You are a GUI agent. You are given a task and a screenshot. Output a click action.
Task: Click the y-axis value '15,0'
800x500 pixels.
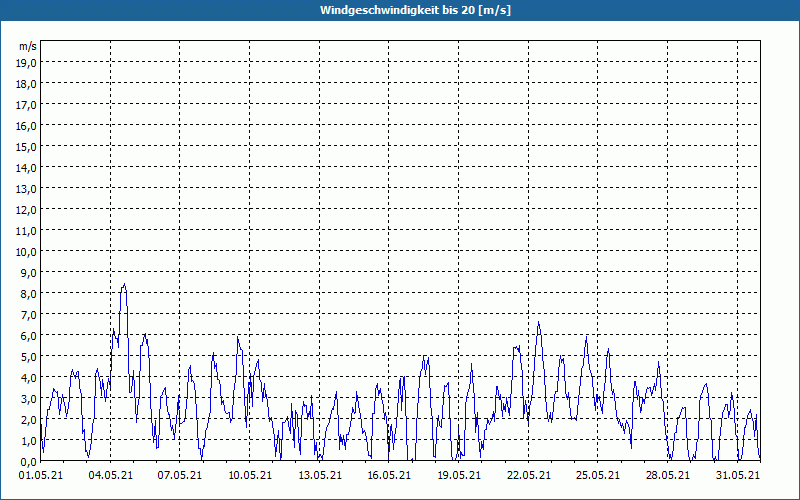[x=28, y=146]
